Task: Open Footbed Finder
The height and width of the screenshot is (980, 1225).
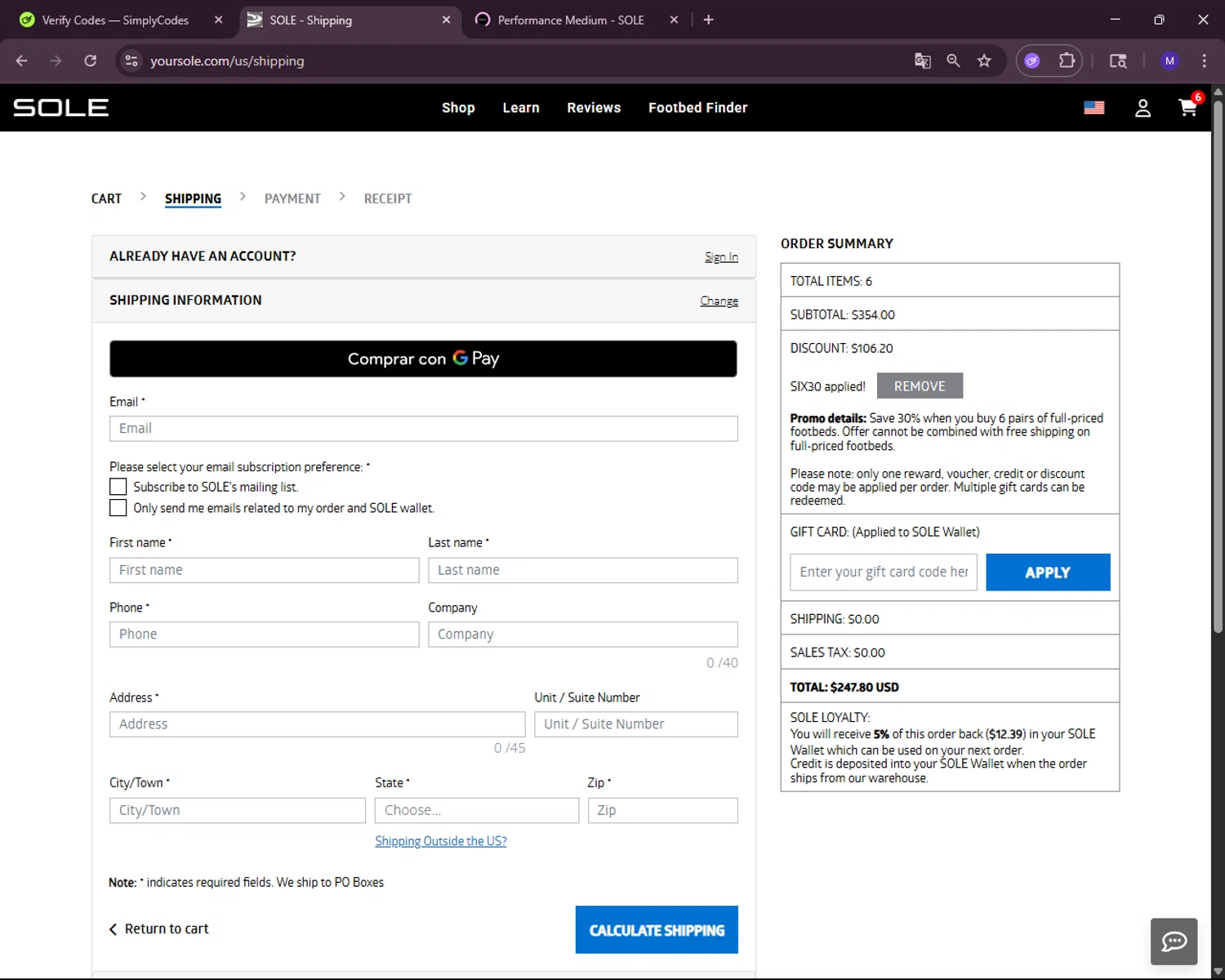Action: point(698,108)
